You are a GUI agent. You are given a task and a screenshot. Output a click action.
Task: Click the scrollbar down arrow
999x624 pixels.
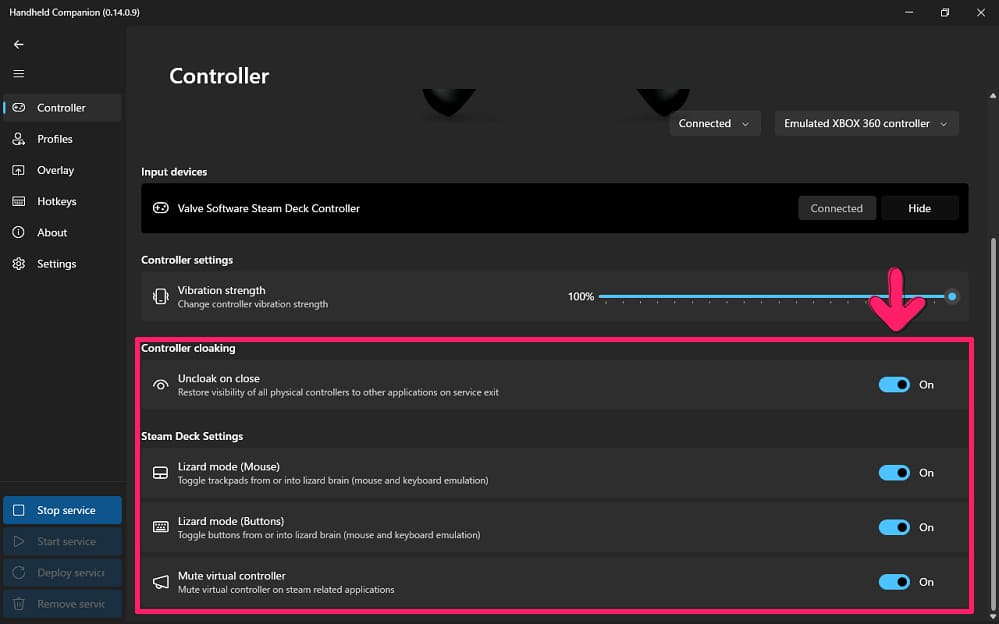point(993,616)
